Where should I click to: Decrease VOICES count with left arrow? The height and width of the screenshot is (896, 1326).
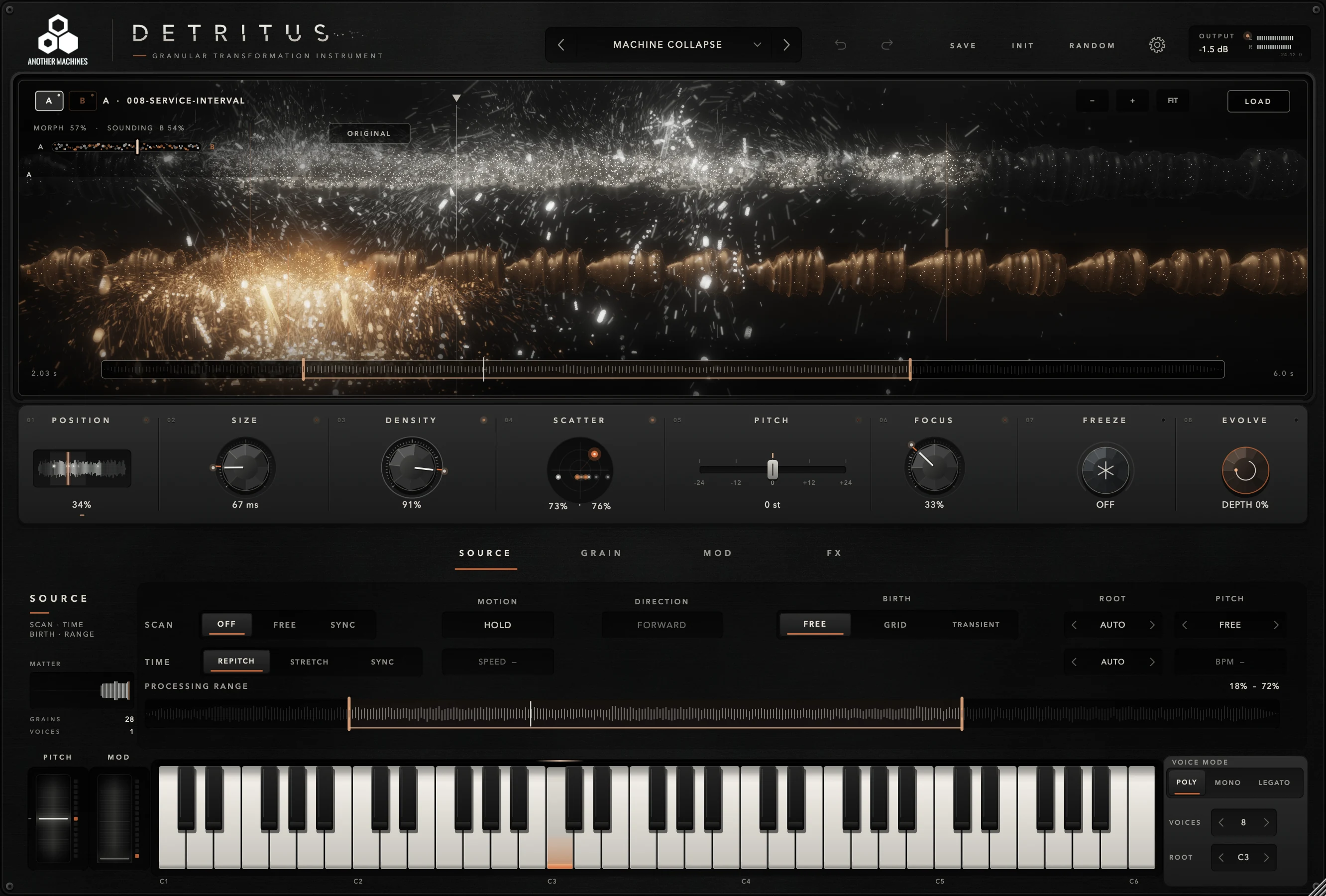pos(1221,822)
